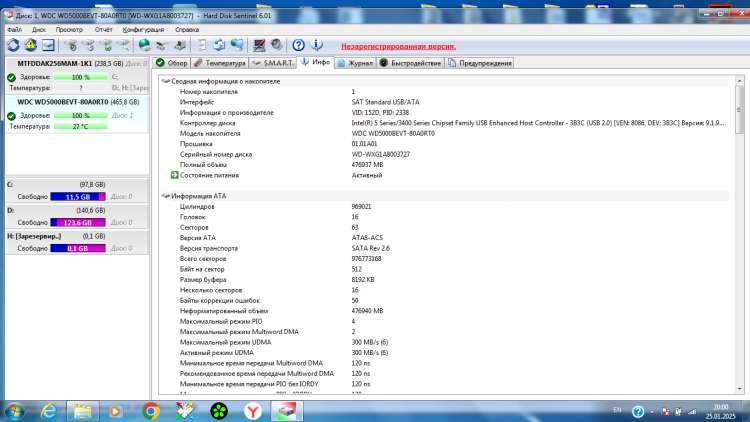Viewport: 750px width, 422px height.
Task: Select the Инфо tab
Action: pyautogui.click(x=316, y=62)
